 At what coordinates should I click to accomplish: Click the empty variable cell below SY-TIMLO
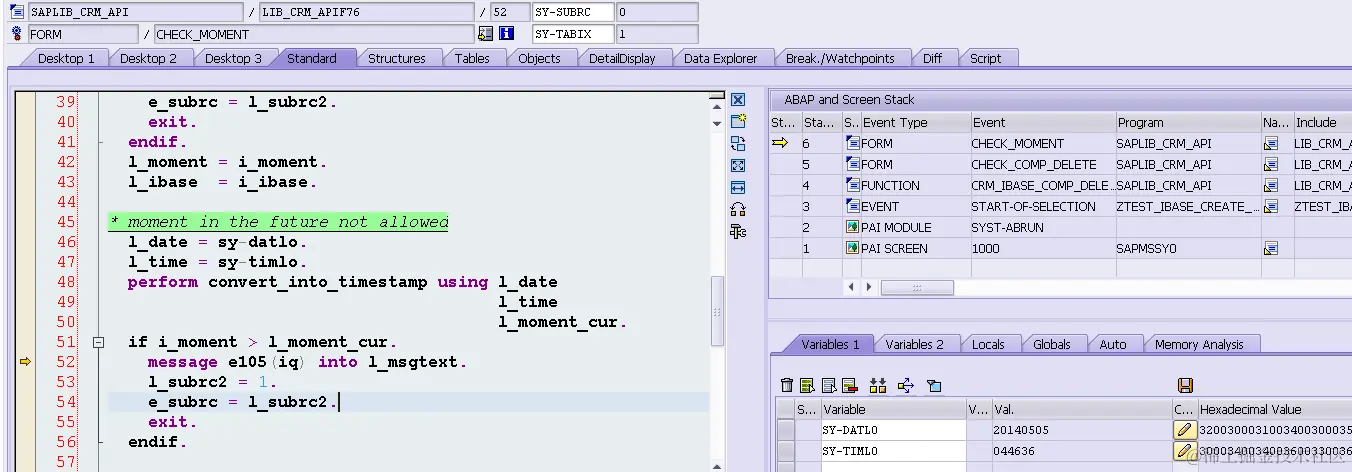pyautogui.click(x=893, y=467)
